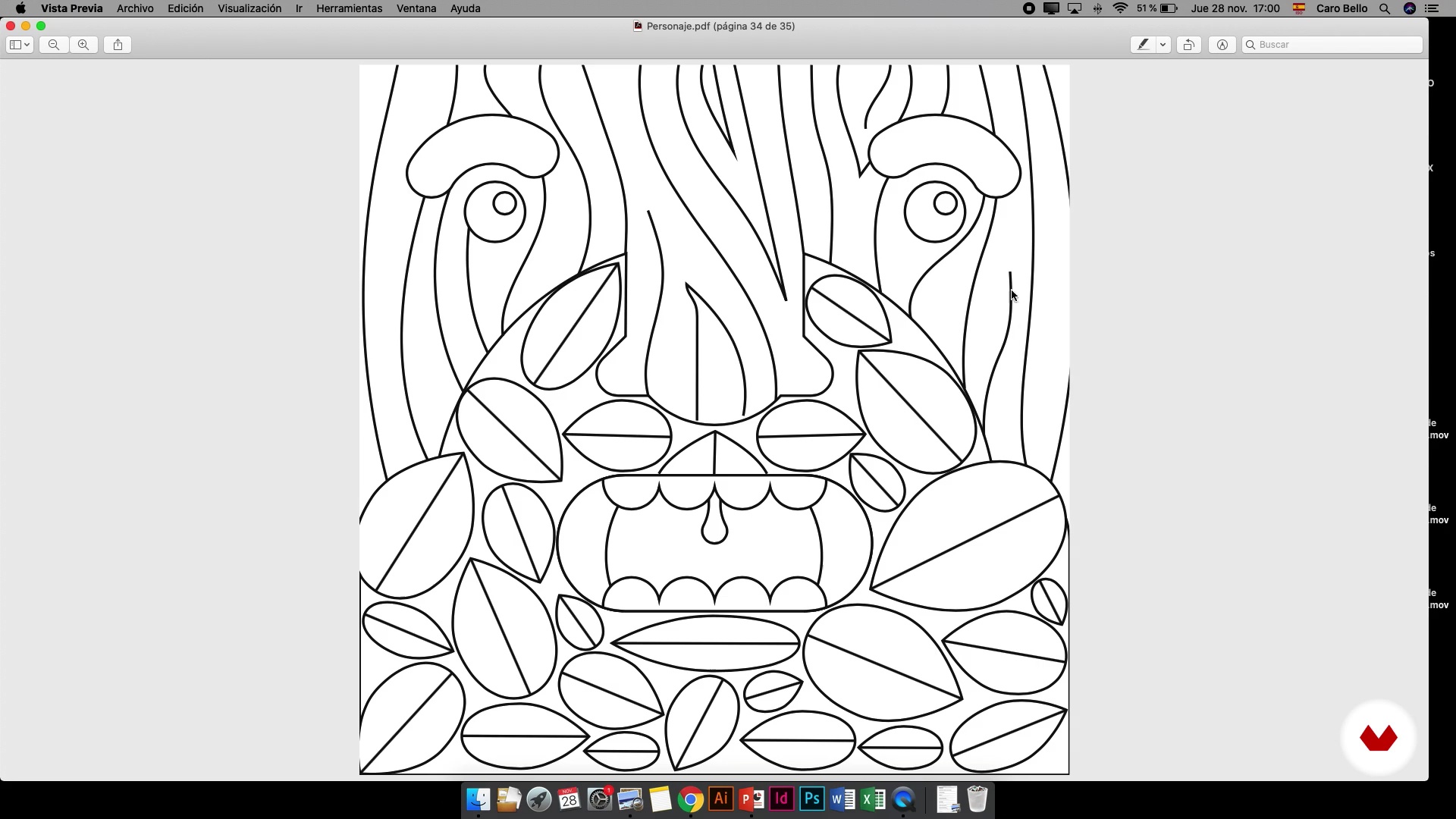Image resolution: width=1456 pixels, height=819 pixels.
Task: Click the zoom out magnifier button
Action: (53, 45)
